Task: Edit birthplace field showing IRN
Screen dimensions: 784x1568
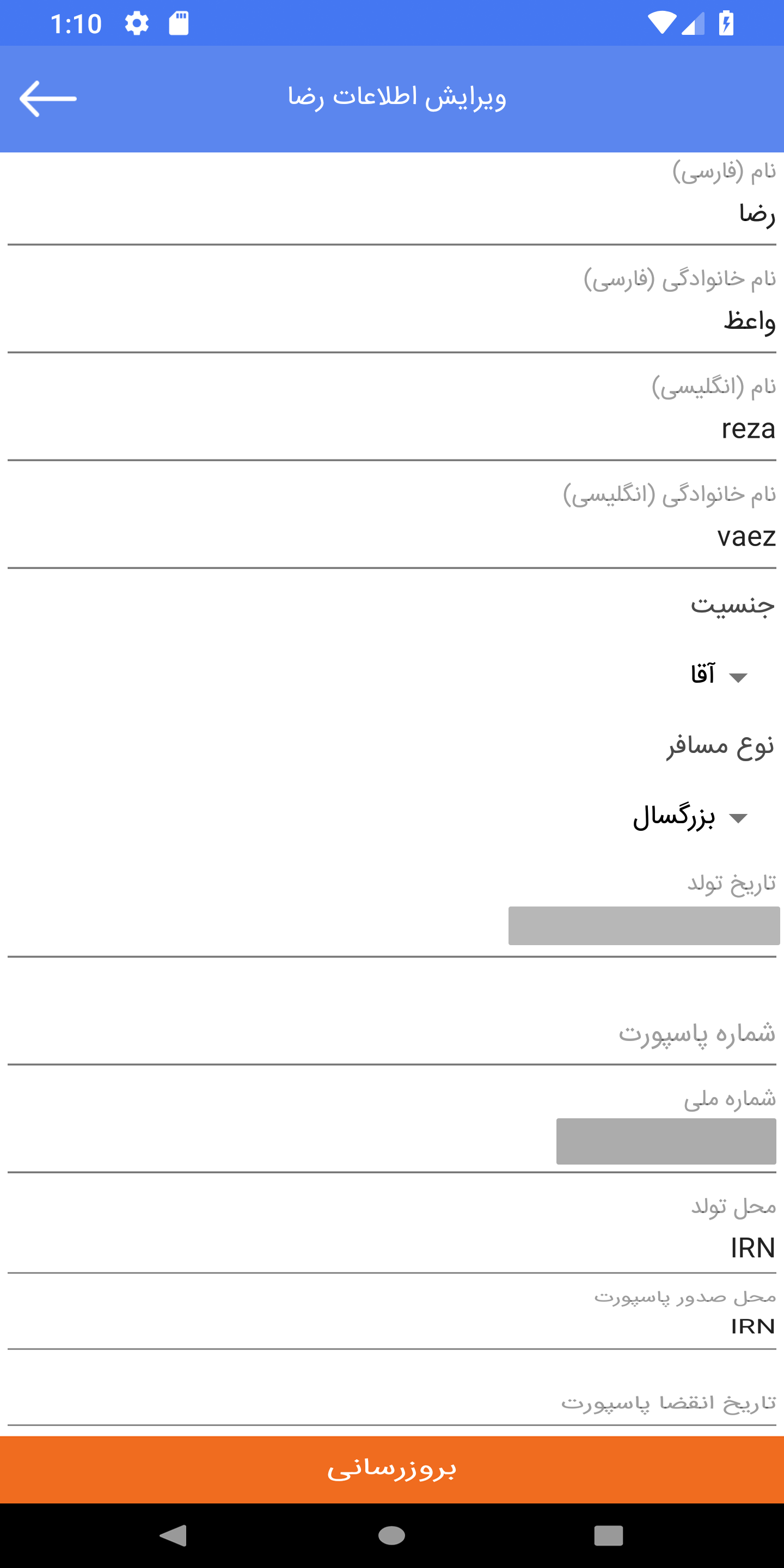Action: [392, 1248]
